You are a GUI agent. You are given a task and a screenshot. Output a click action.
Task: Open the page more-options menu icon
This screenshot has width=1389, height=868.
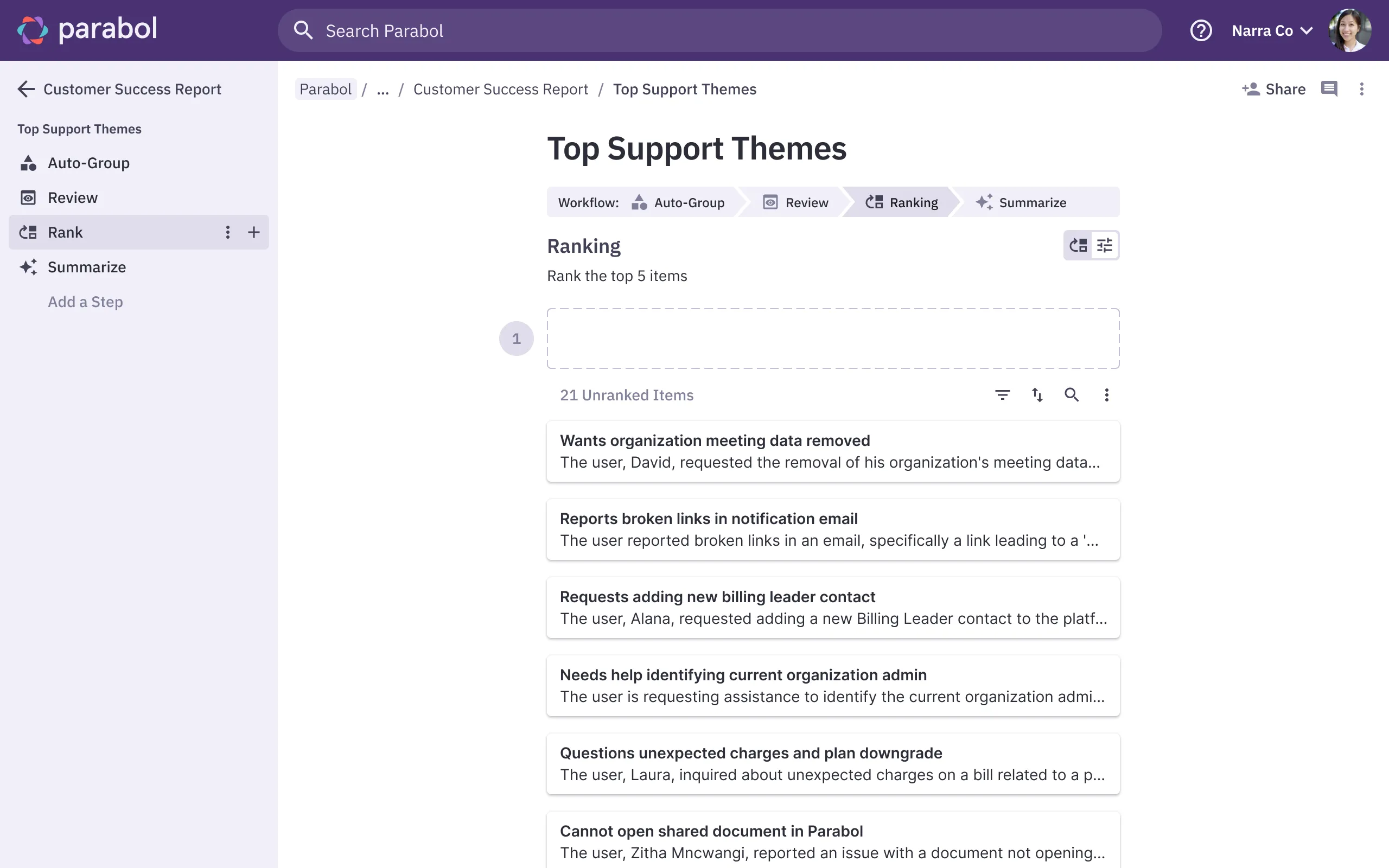pos(1361,89)
